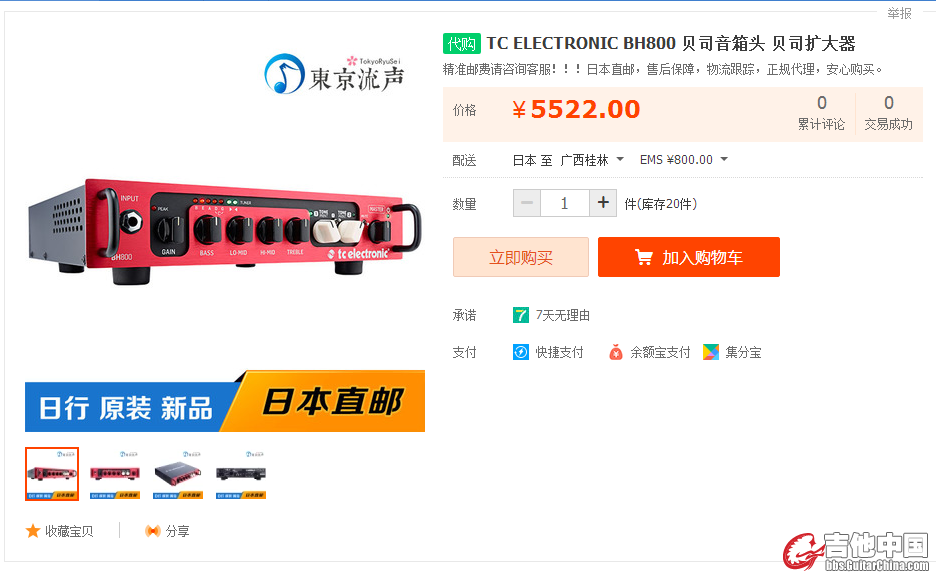
Task: Click the star icon next to 收藏宝贝
Action: click(33, 531)
